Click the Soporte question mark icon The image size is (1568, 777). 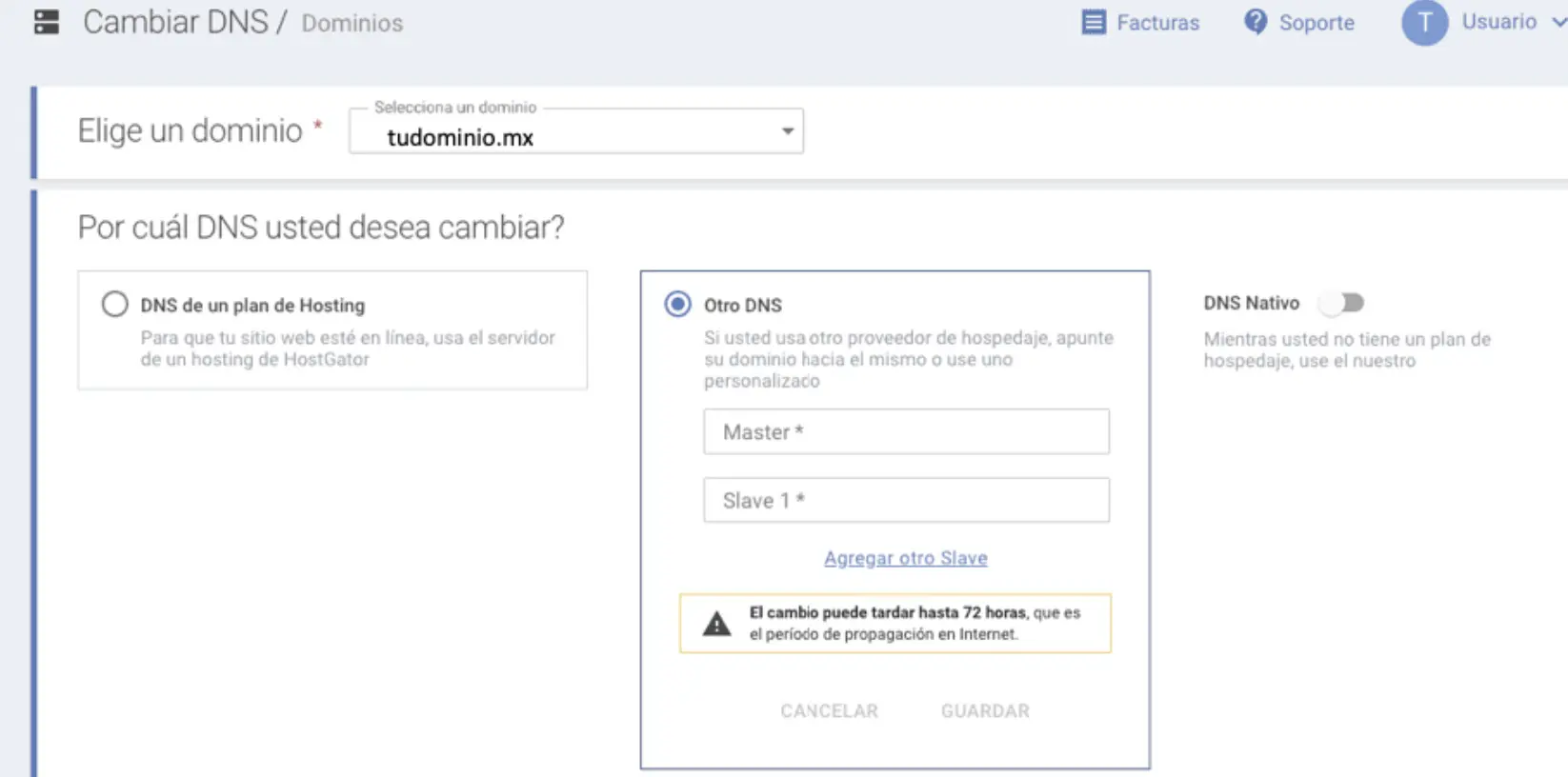point(1256,22)
